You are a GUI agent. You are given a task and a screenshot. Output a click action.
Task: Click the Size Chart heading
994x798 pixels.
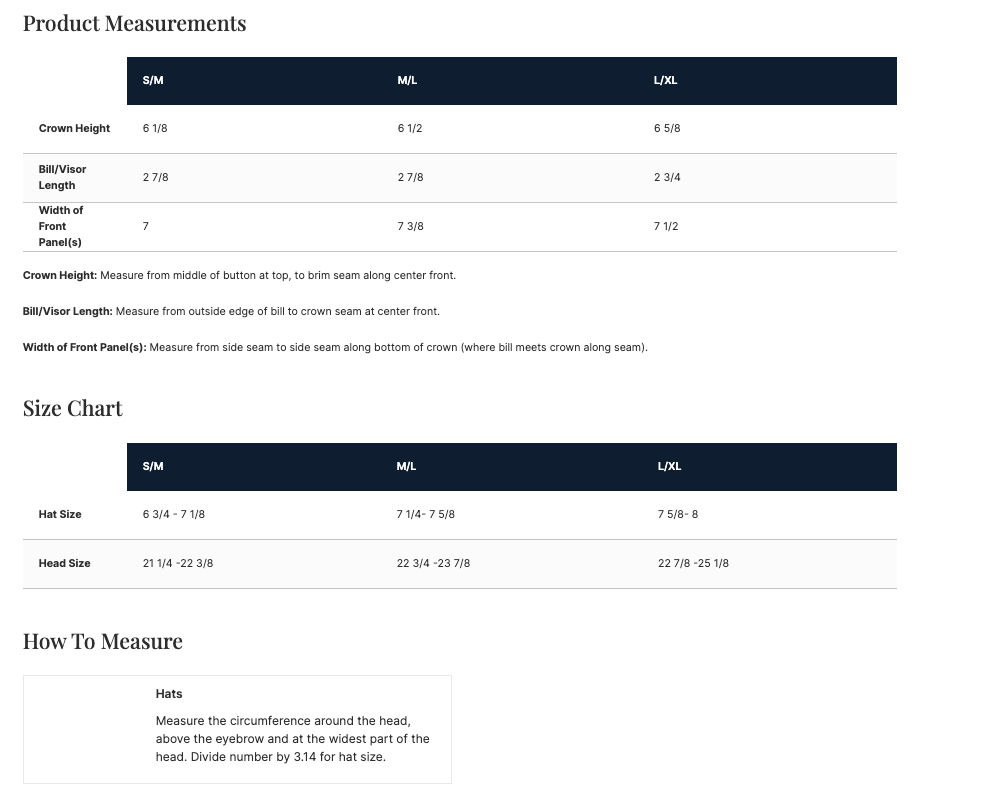73,408
